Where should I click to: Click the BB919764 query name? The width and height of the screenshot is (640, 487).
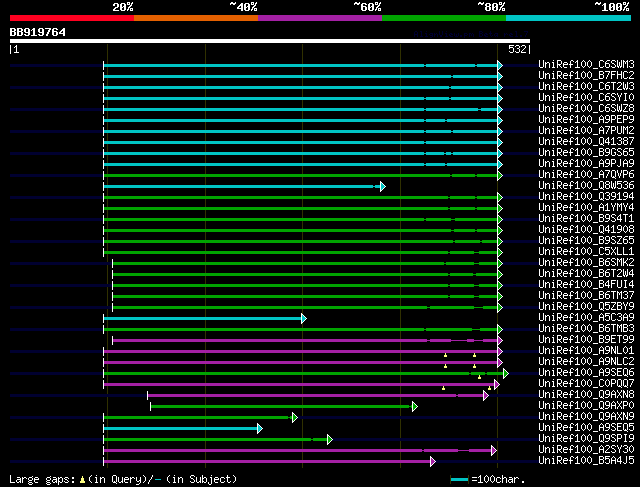tap(38, 32)
